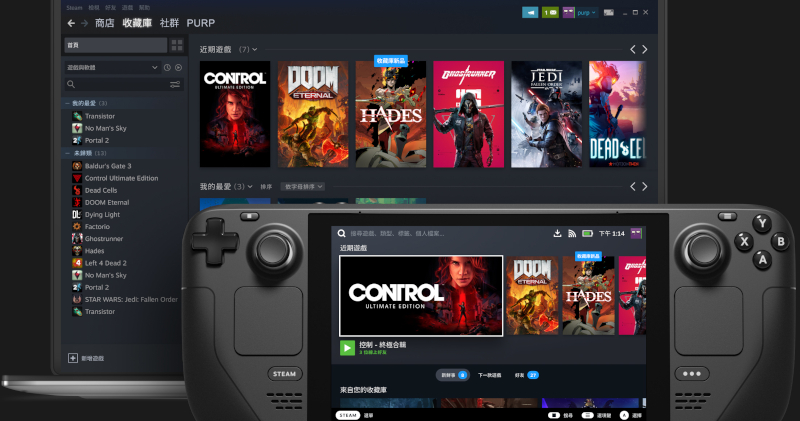Select Dying Light in the sidebar list
Screen dimensions: 800x421
[103, 215]
